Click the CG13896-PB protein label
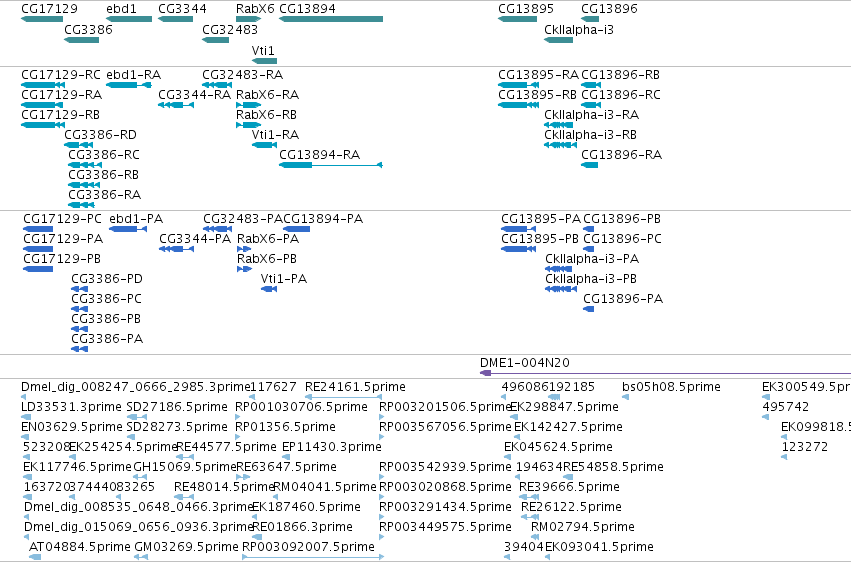The image size is (851, 562). 622,219
